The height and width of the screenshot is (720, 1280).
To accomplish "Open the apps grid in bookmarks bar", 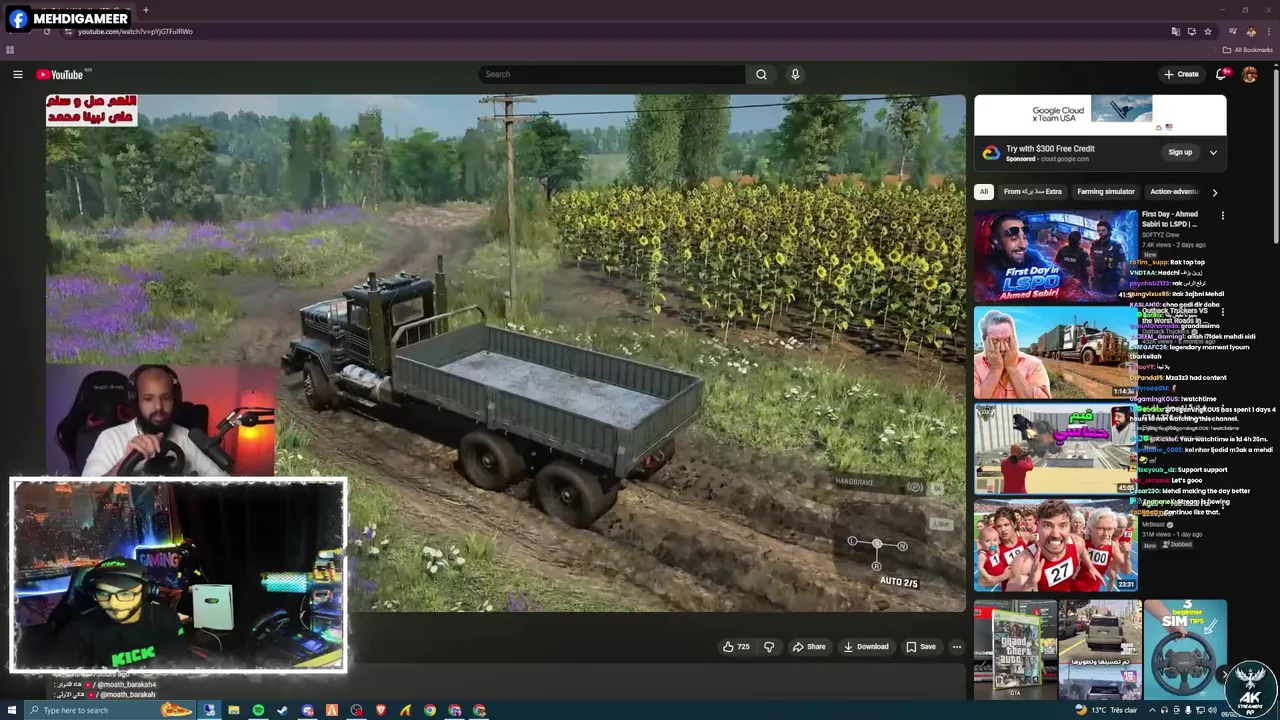I will [10, 50].
